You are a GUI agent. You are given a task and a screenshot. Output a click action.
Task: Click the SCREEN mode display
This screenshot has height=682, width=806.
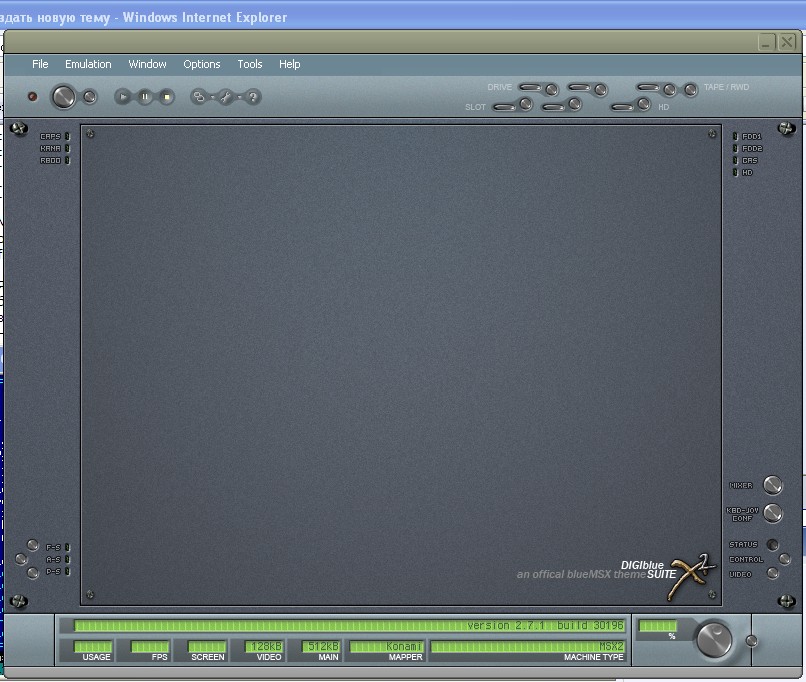(x=207, y=647)
